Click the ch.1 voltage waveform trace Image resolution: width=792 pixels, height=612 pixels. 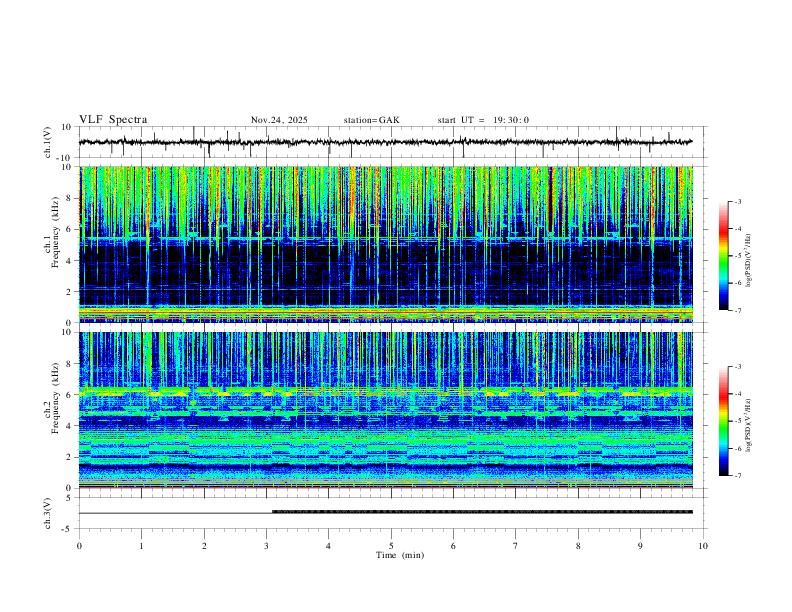[385, 142]
